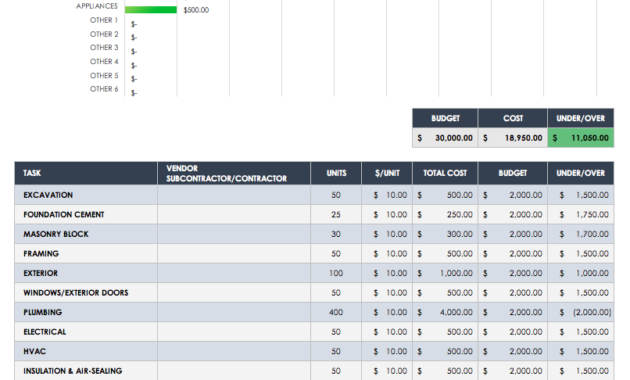The height and width of the screenshot is (380, 630).
Task: Click the empty vendor cell for HVAC
Action: coord(234,351)
